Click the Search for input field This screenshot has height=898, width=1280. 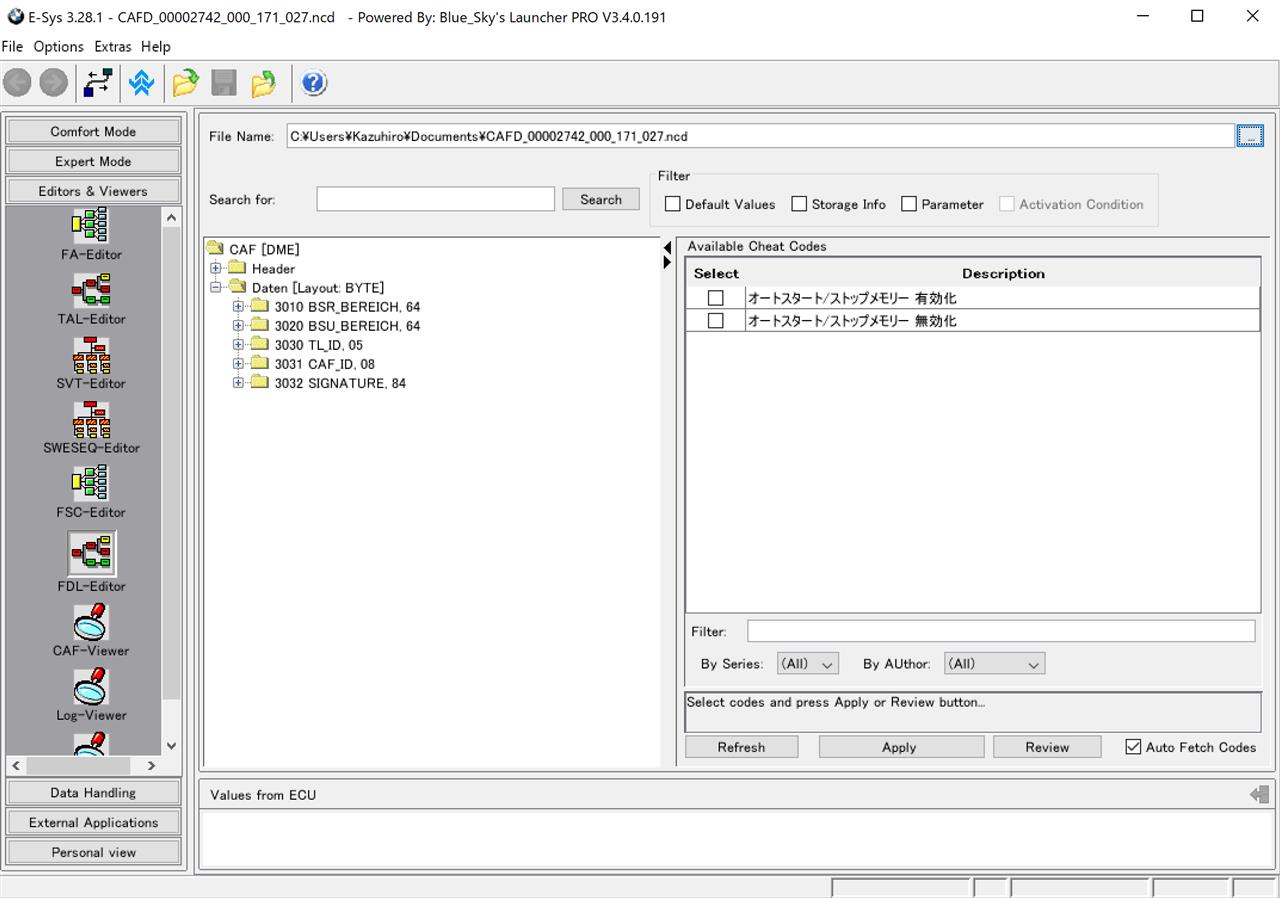[x=435, y=199]
